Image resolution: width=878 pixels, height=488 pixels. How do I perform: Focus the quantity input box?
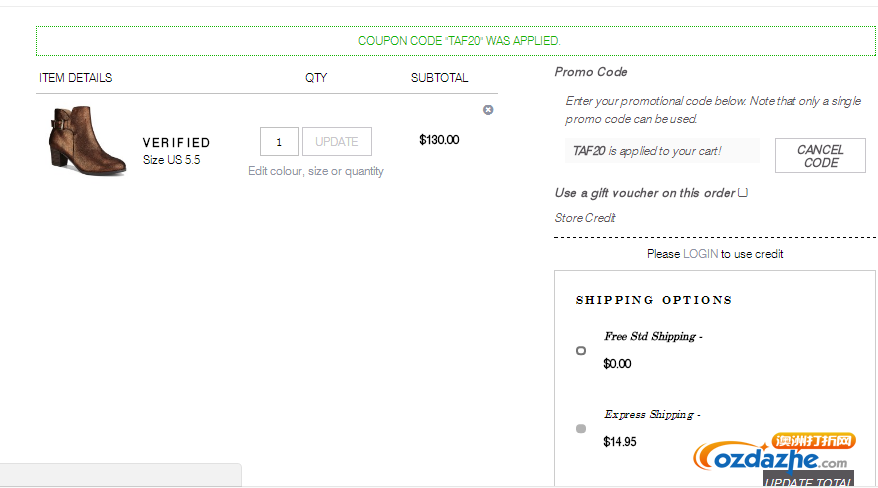point(279,142)
